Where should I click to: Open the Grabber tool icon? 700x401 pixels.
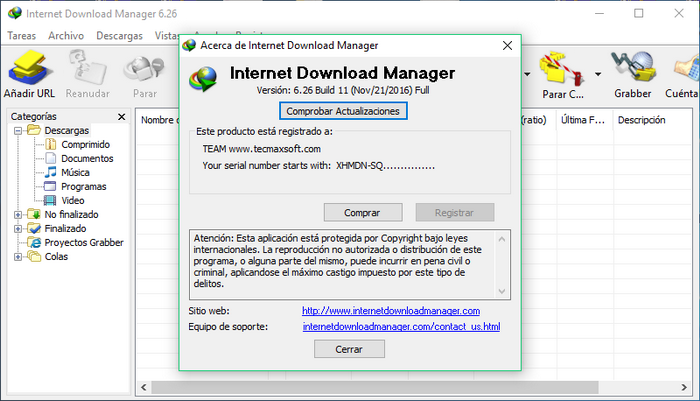coord(633,68)
